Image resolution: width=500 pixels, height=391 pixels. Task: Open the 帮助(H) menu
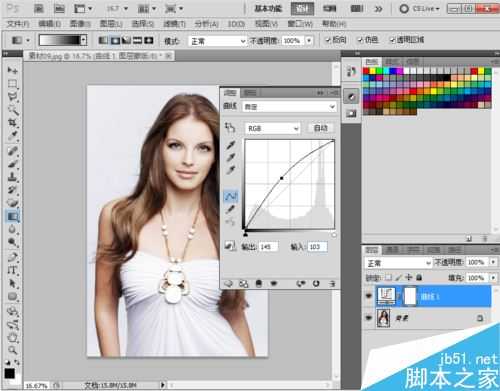334,24
